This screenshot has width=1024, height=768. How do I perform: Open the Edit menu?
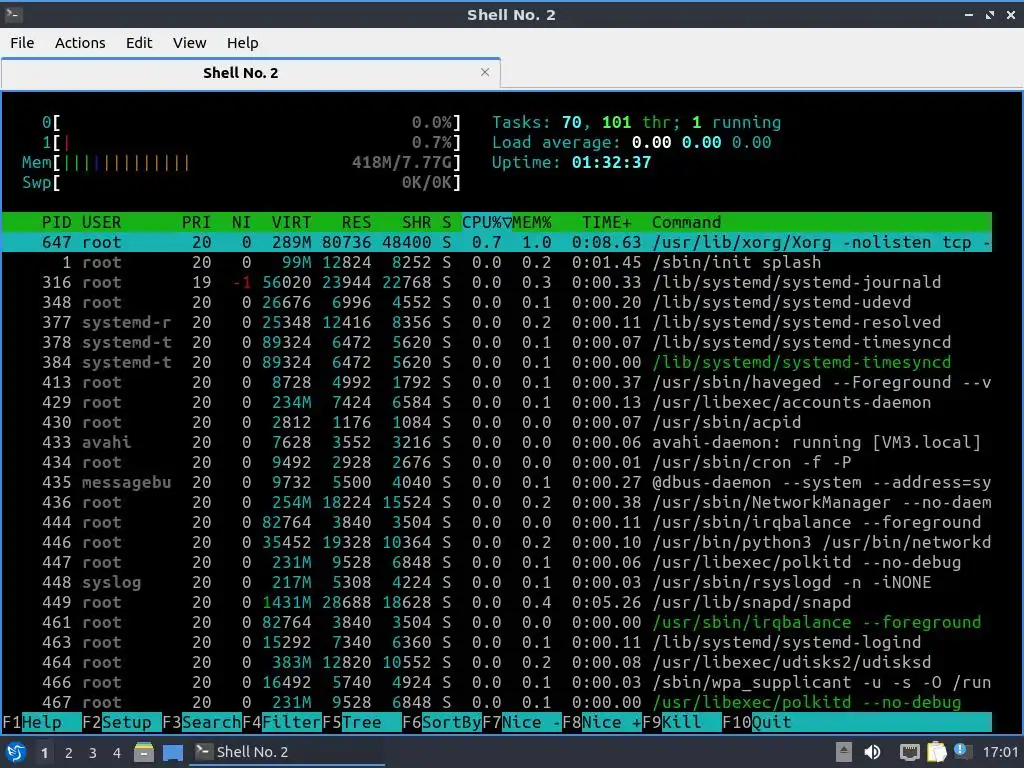139,43
